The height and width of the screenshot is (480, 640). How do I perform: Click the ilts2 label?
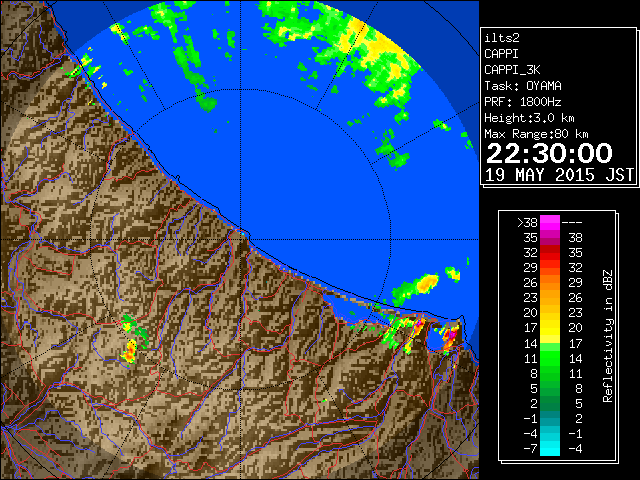click(x=502, y=38)
